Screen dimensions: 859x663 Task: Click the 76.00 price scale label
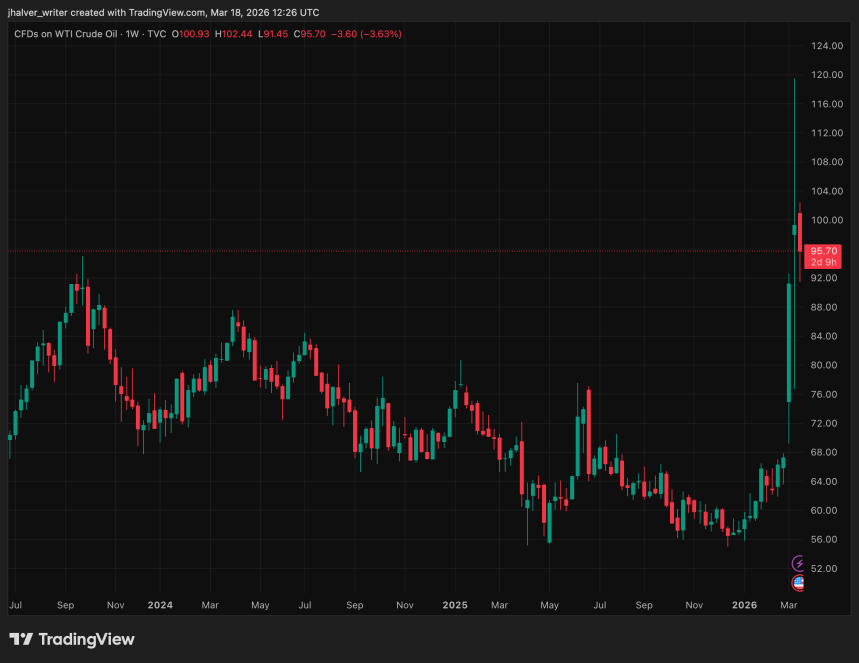[824, 394]
